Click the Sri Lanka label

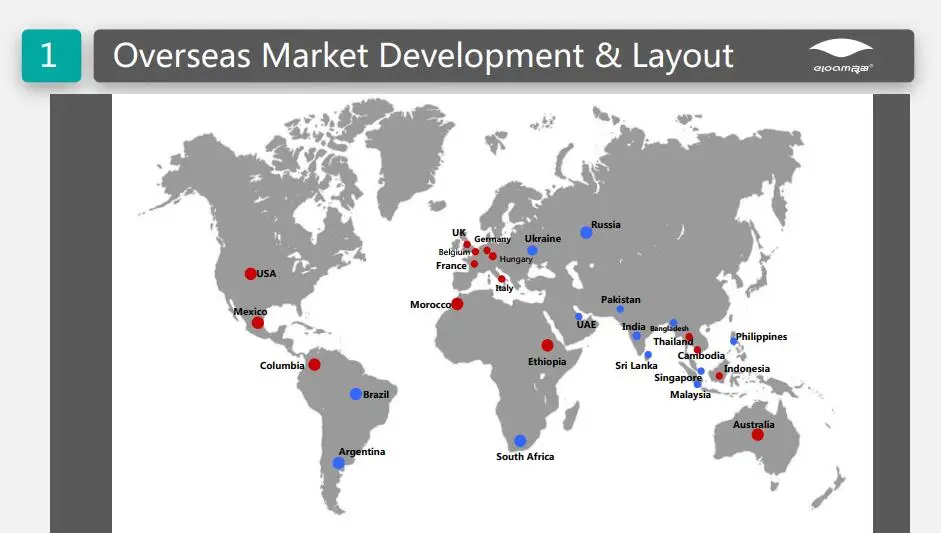point(636,366)
